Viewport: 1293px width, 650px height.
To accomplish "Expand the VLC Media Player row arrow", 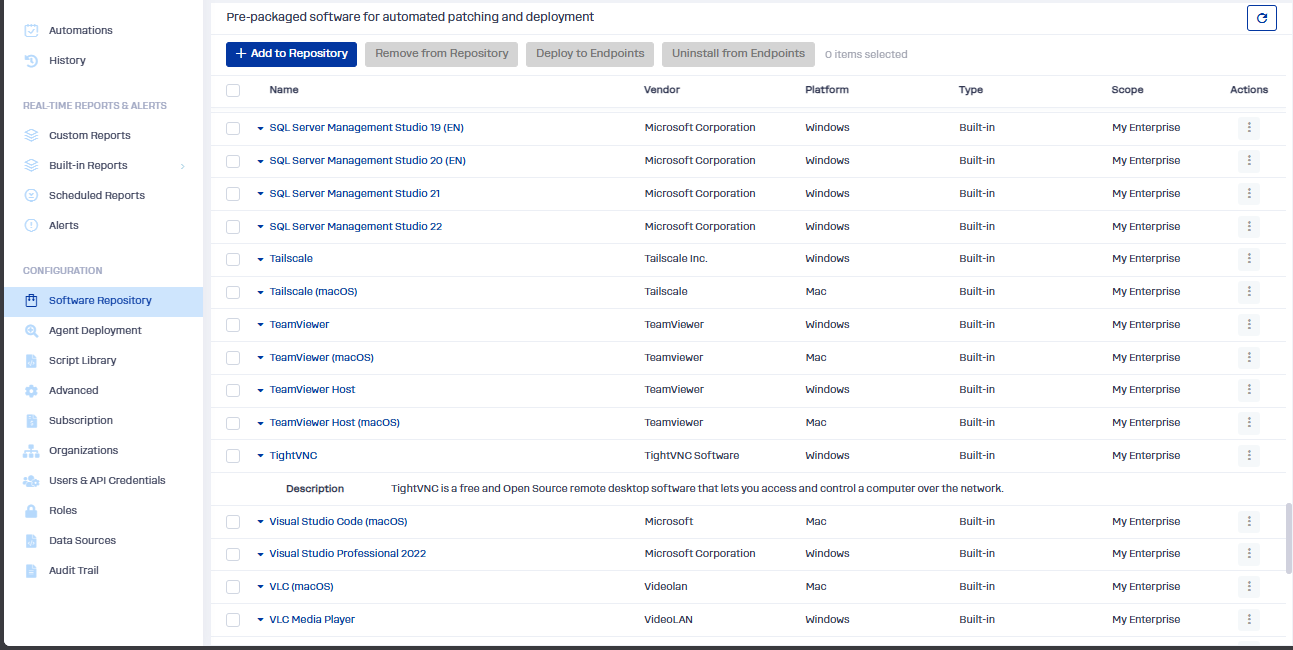I will (261, 620).
